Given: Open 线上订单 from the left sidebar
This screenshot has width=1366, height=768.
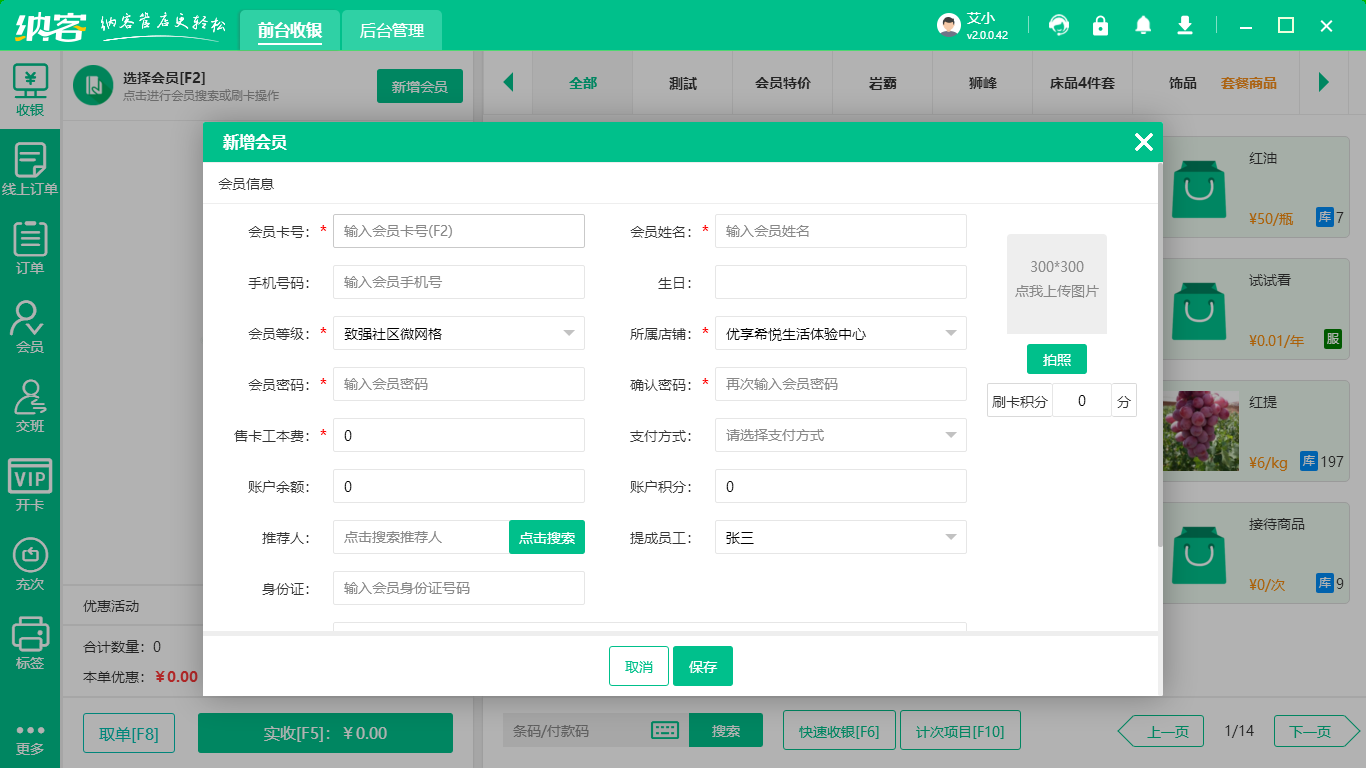Looking at the screenshot, I should pyautogui.click(x=30, y=170).
